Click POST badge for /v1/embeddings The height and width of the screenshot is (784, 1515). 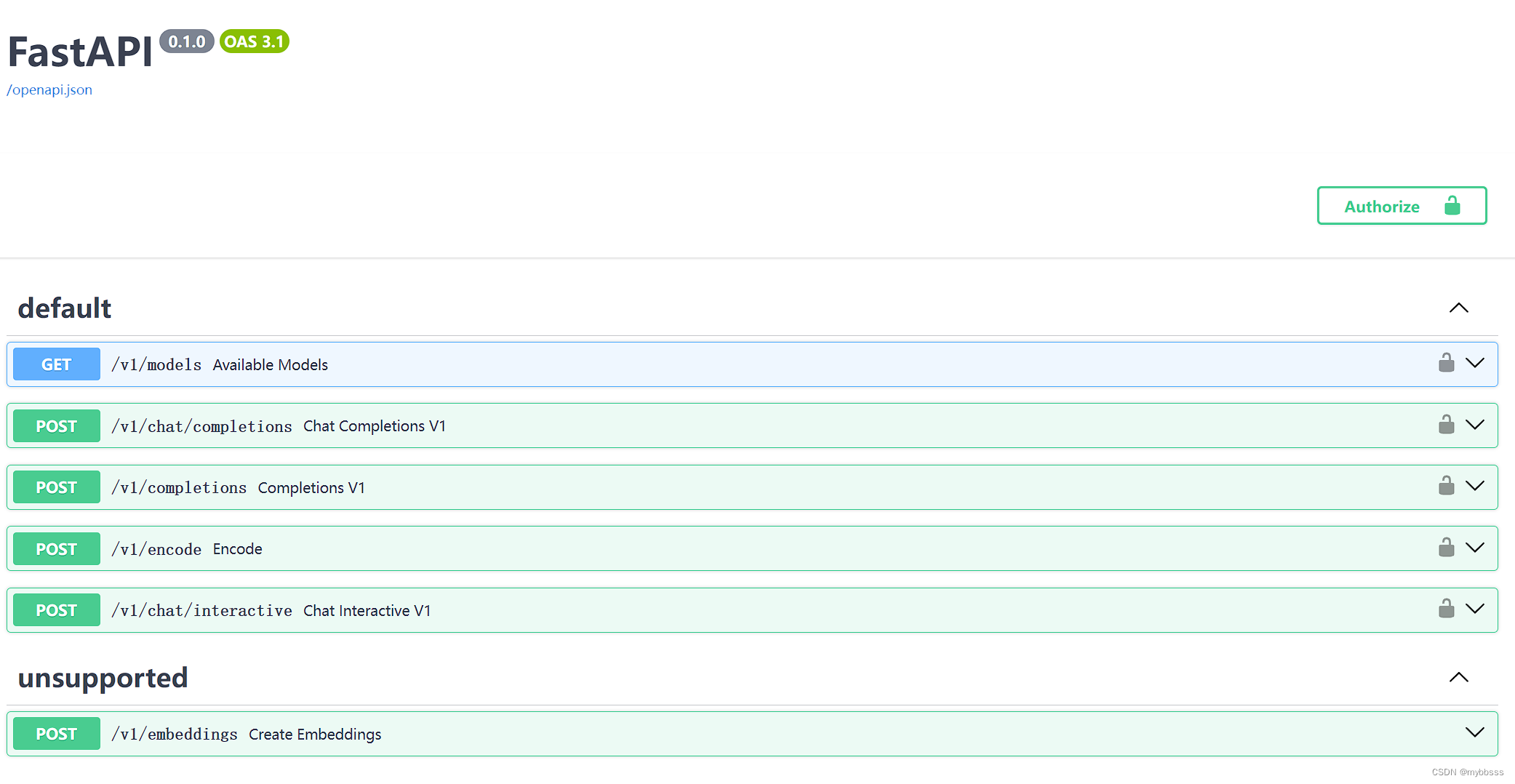point(57,734)
